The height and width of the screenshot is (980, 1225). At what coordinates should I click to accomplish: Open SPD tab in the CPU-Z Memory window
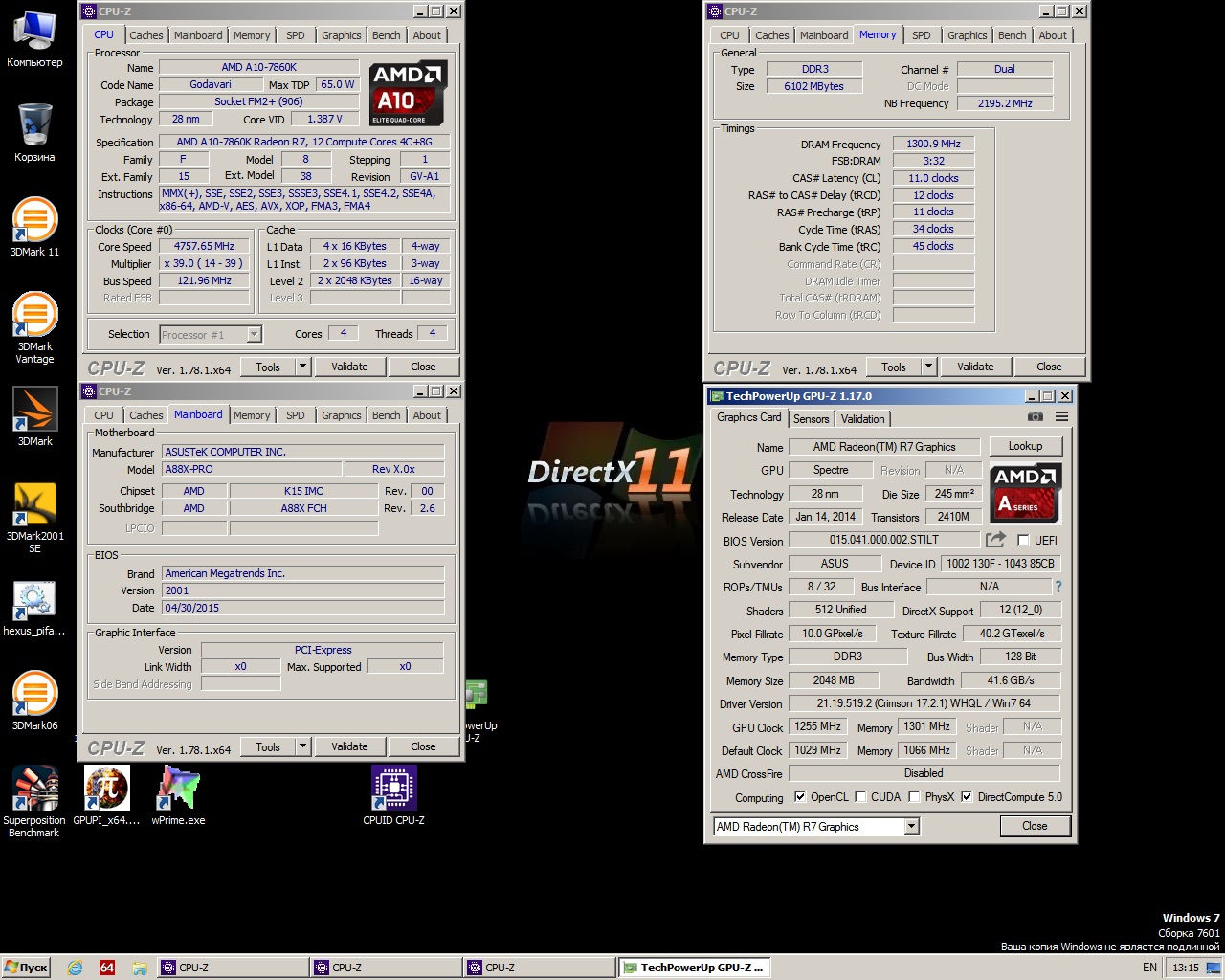click(922, 35)
